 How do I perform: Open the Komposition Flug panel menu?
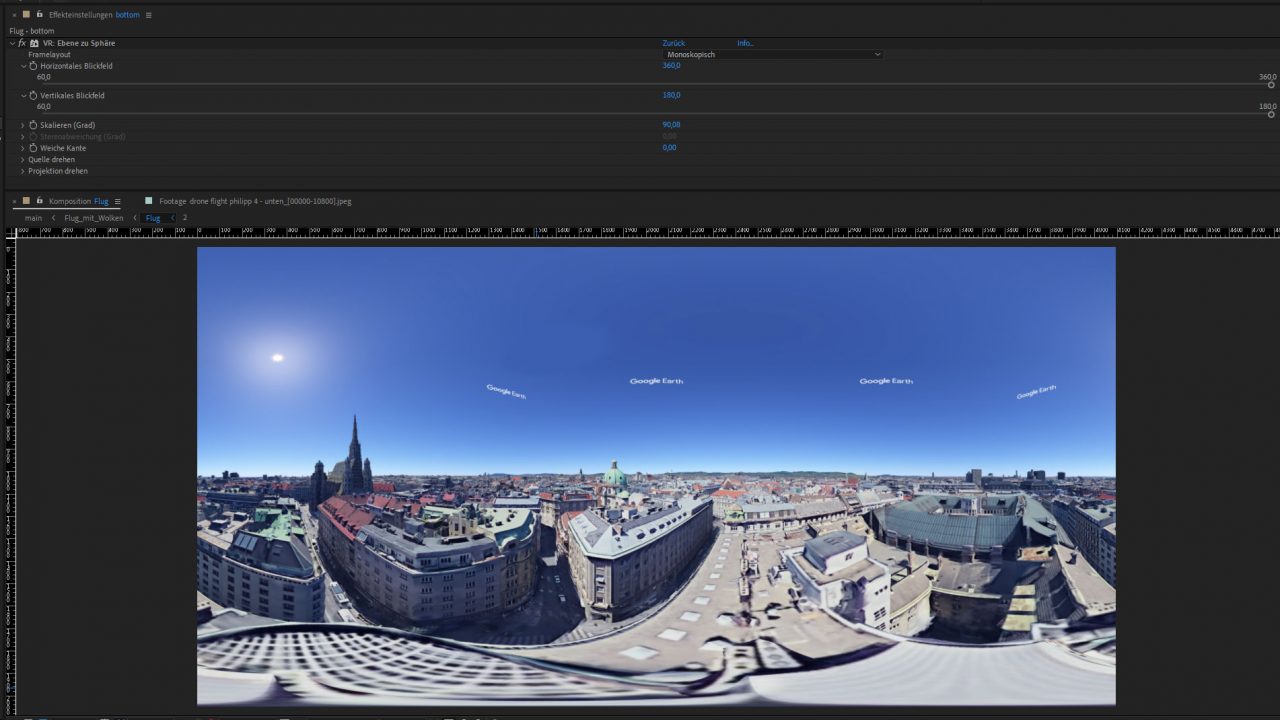click(x=117, y=201)
